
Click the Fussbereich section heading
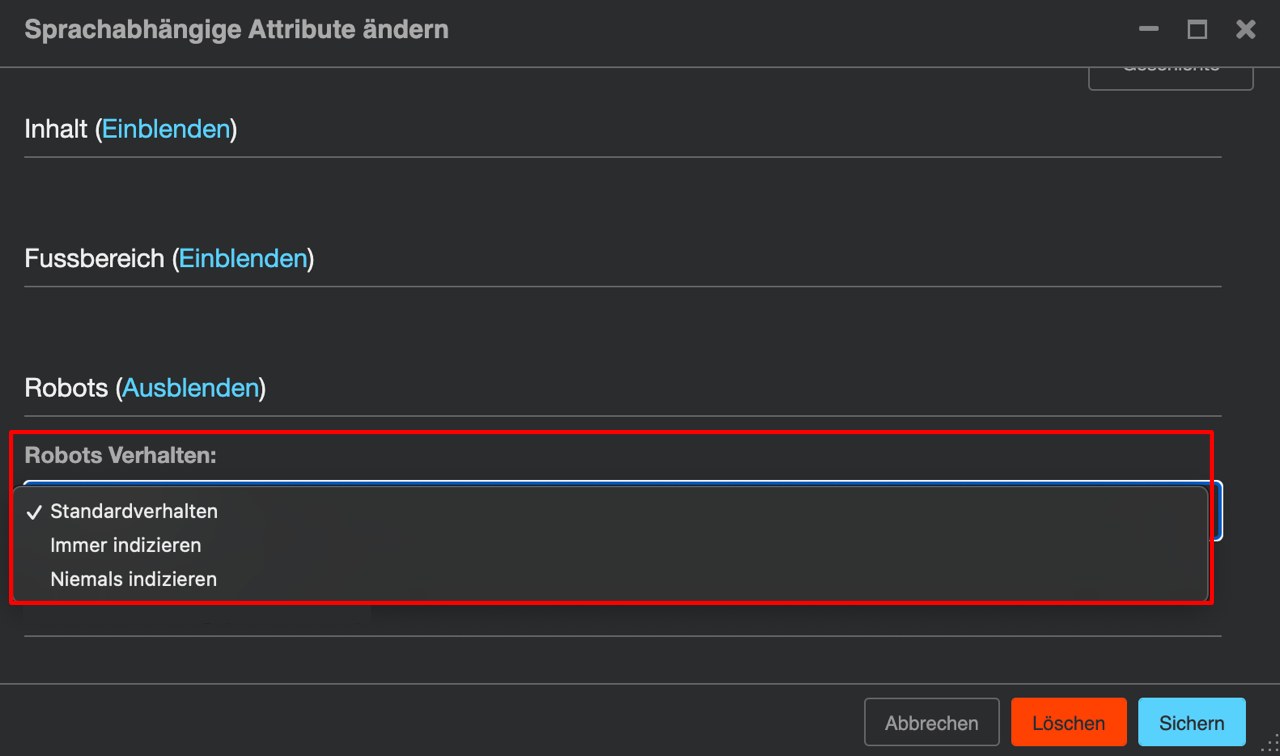tap(94, 258)
